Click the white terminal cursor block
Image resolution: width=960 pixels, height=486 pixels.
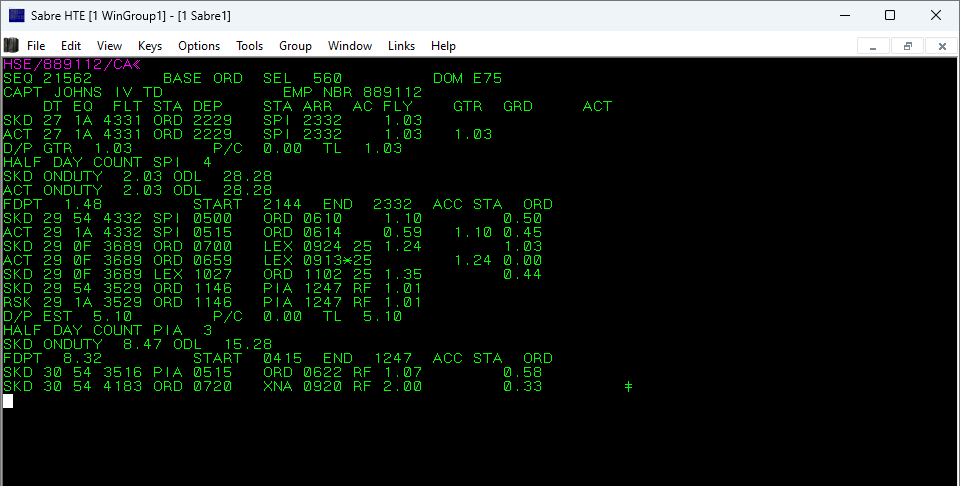coord(8,402)
